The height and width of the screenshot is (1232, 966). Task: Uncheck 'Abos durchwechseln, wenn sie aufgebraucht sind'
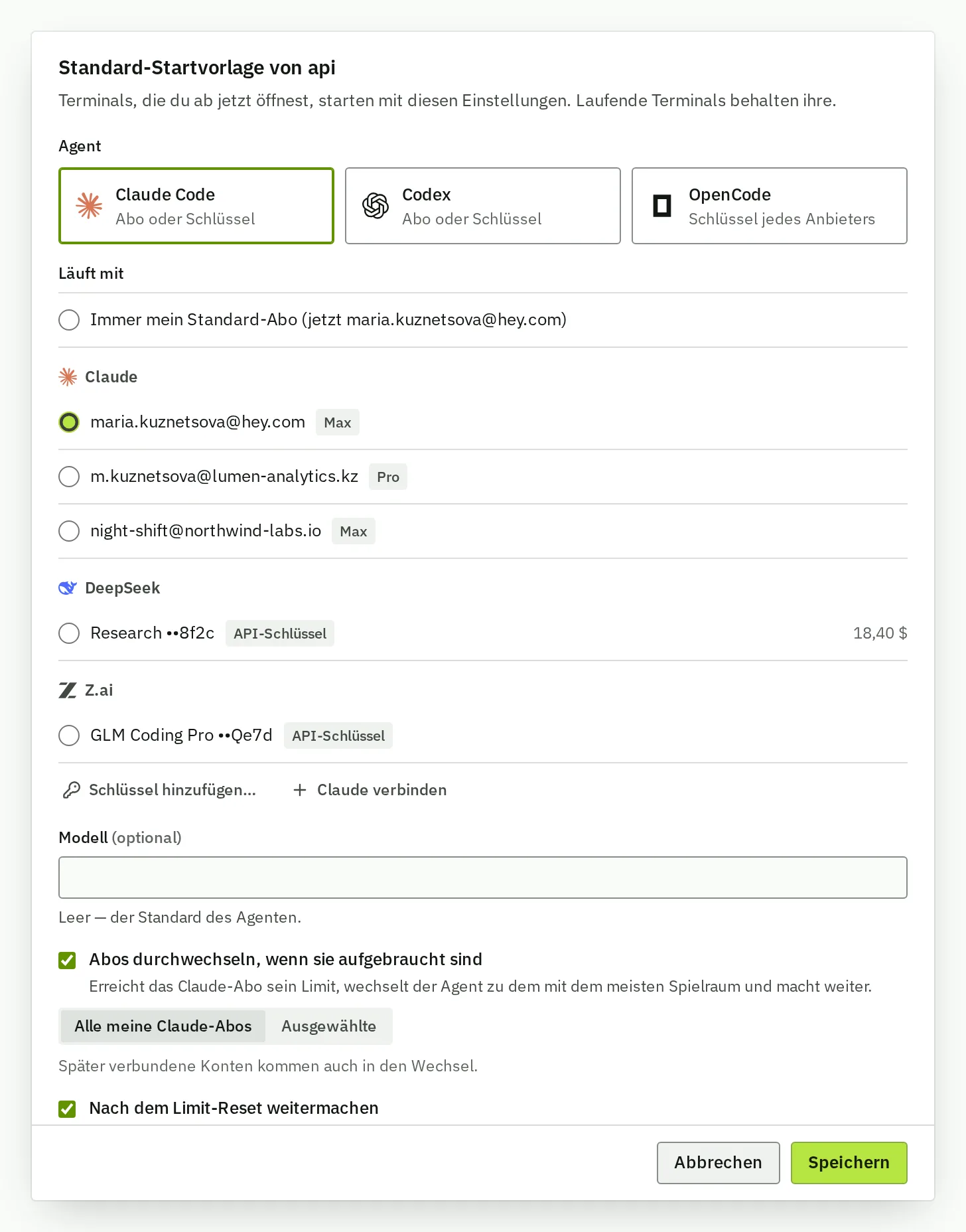click(67, 960)
